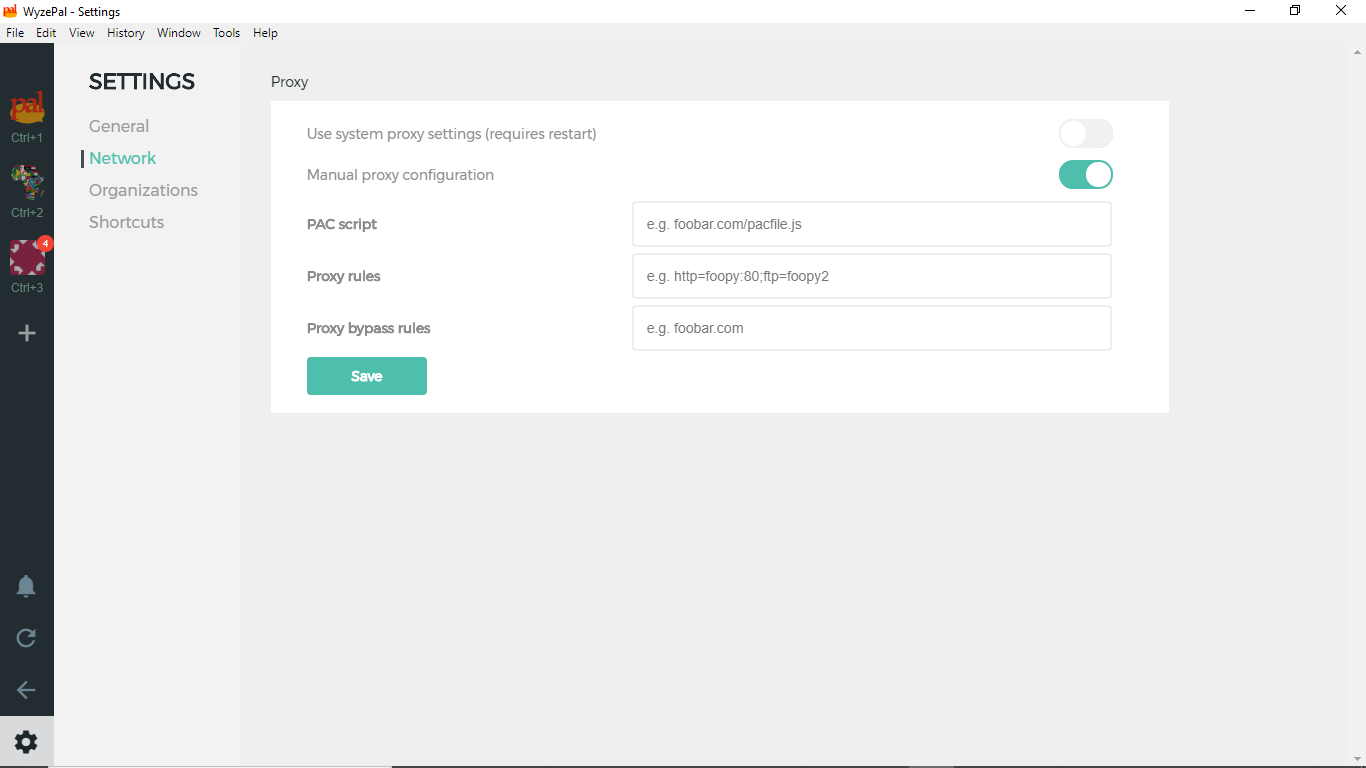Select the Organizations settings section
1366x768 pixels.
pos(143,190)
